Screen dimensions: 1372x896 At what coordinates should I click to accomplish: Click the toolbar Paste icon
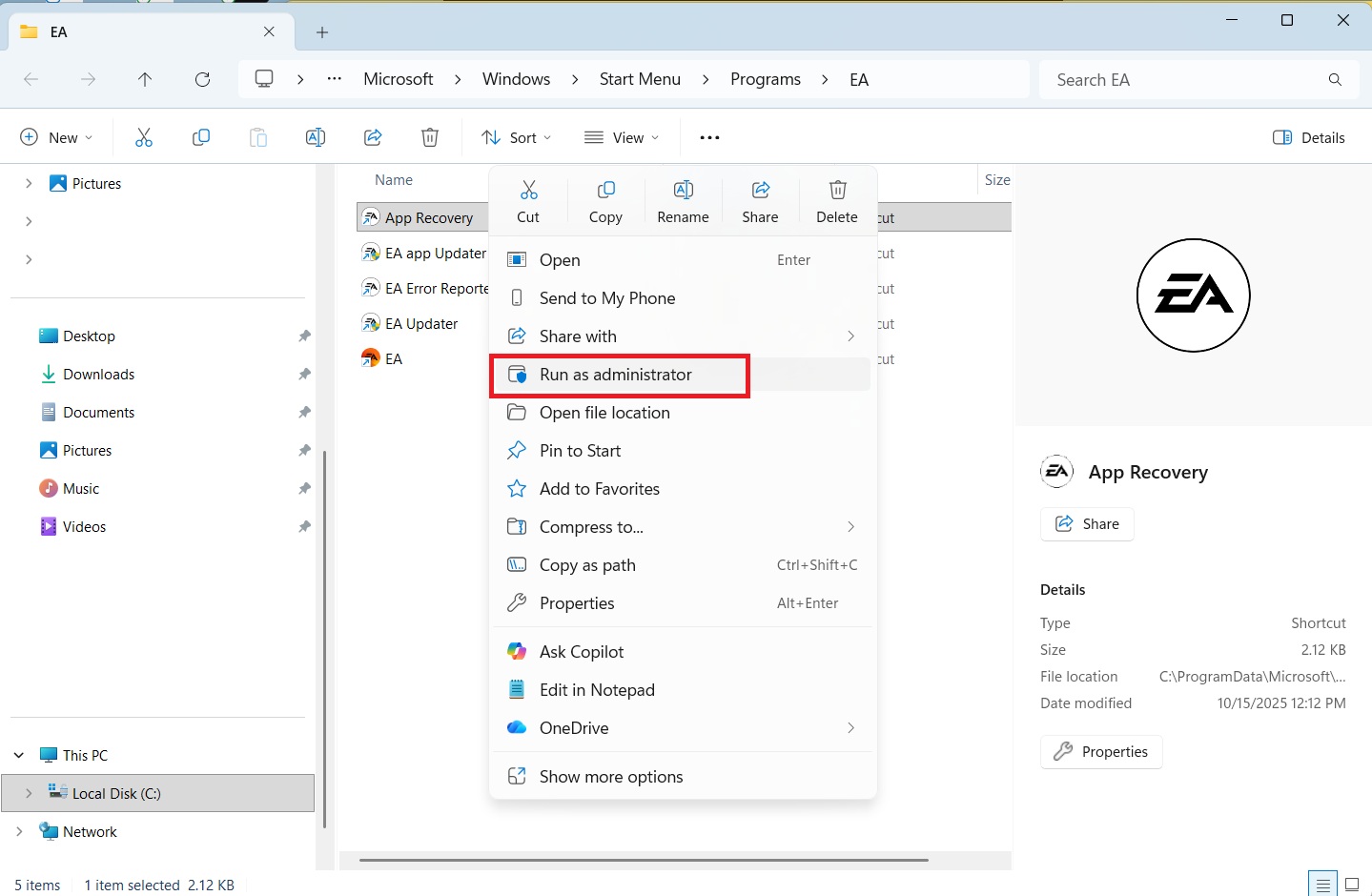(x=258, y=137)
